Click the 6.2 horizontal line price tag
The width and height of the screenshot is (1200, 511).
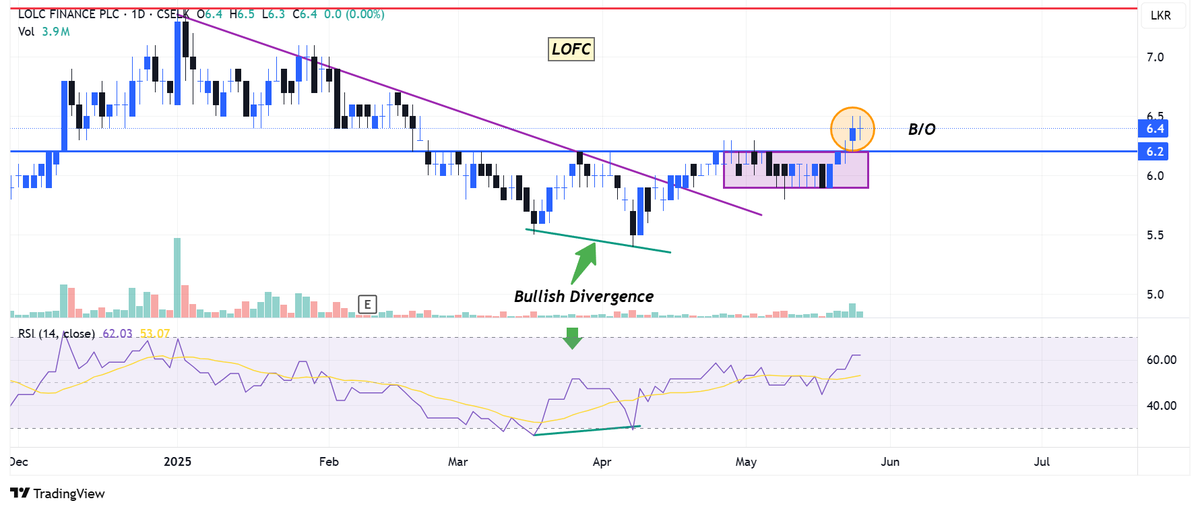[x=1154, y=151]
